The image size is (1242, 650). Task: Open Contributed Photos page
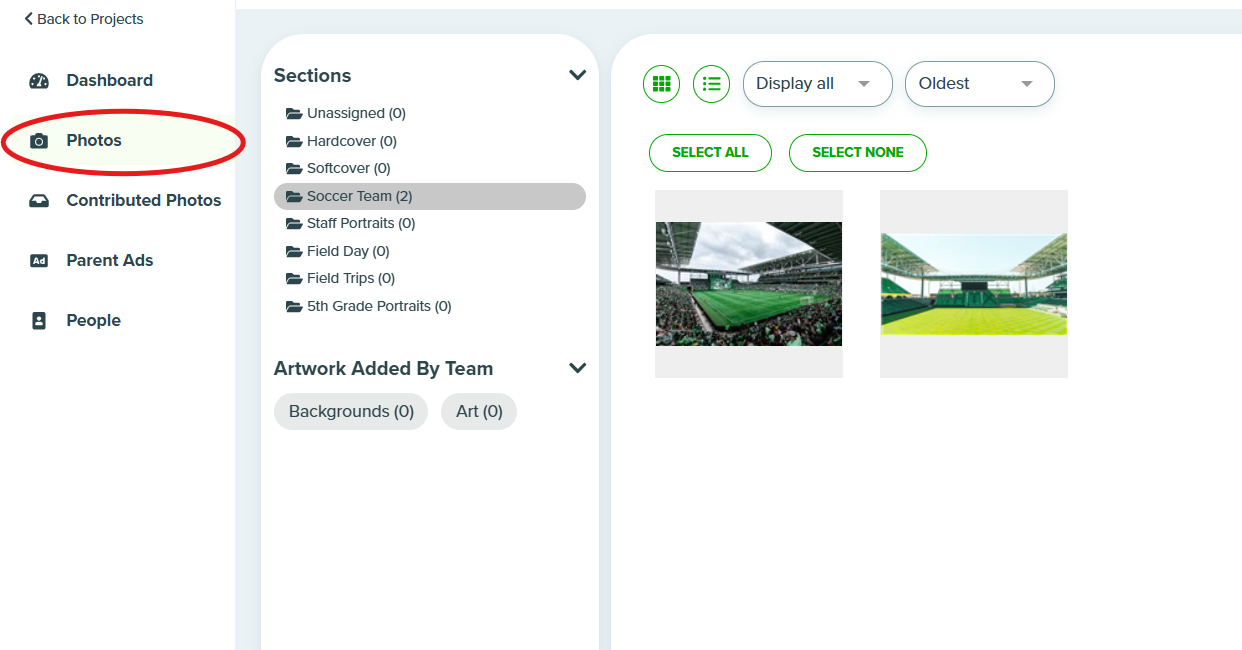[x=144, y=200]
